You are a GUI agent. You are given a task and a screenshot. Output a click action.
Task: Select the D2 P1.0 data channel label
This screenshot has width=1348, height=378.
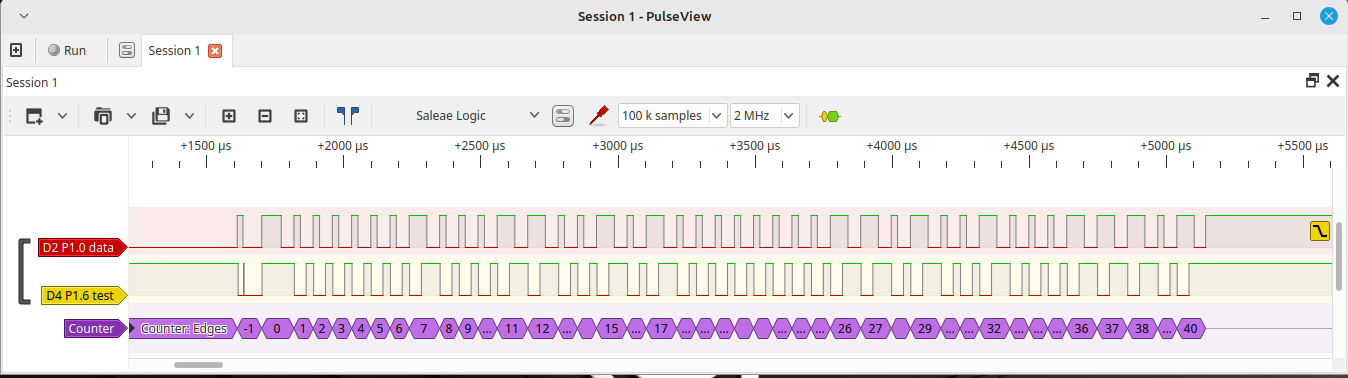click(x=82, y=247)
